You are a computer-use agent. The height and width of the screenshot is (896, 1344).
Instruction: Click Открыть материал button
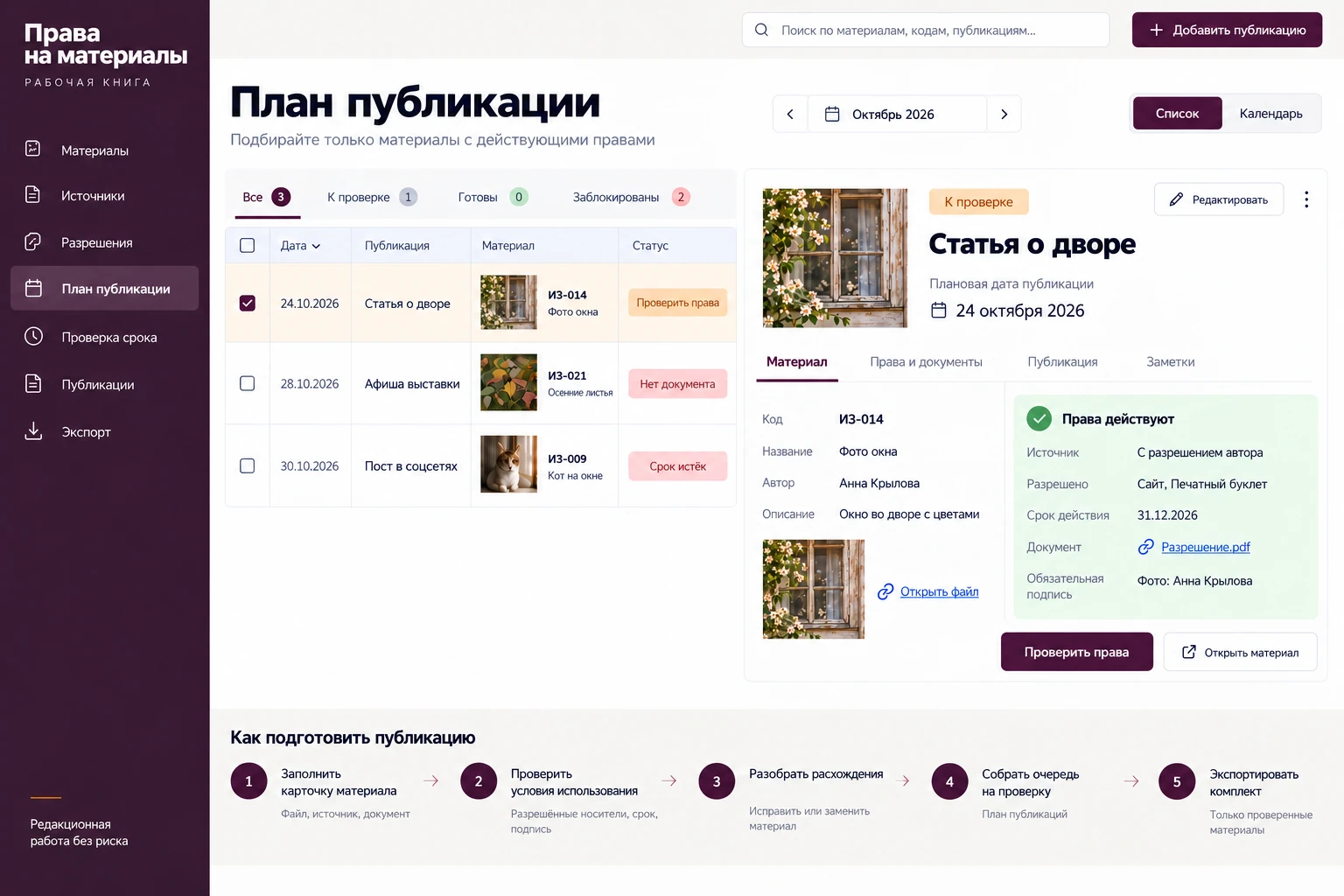pos(1240,652)
